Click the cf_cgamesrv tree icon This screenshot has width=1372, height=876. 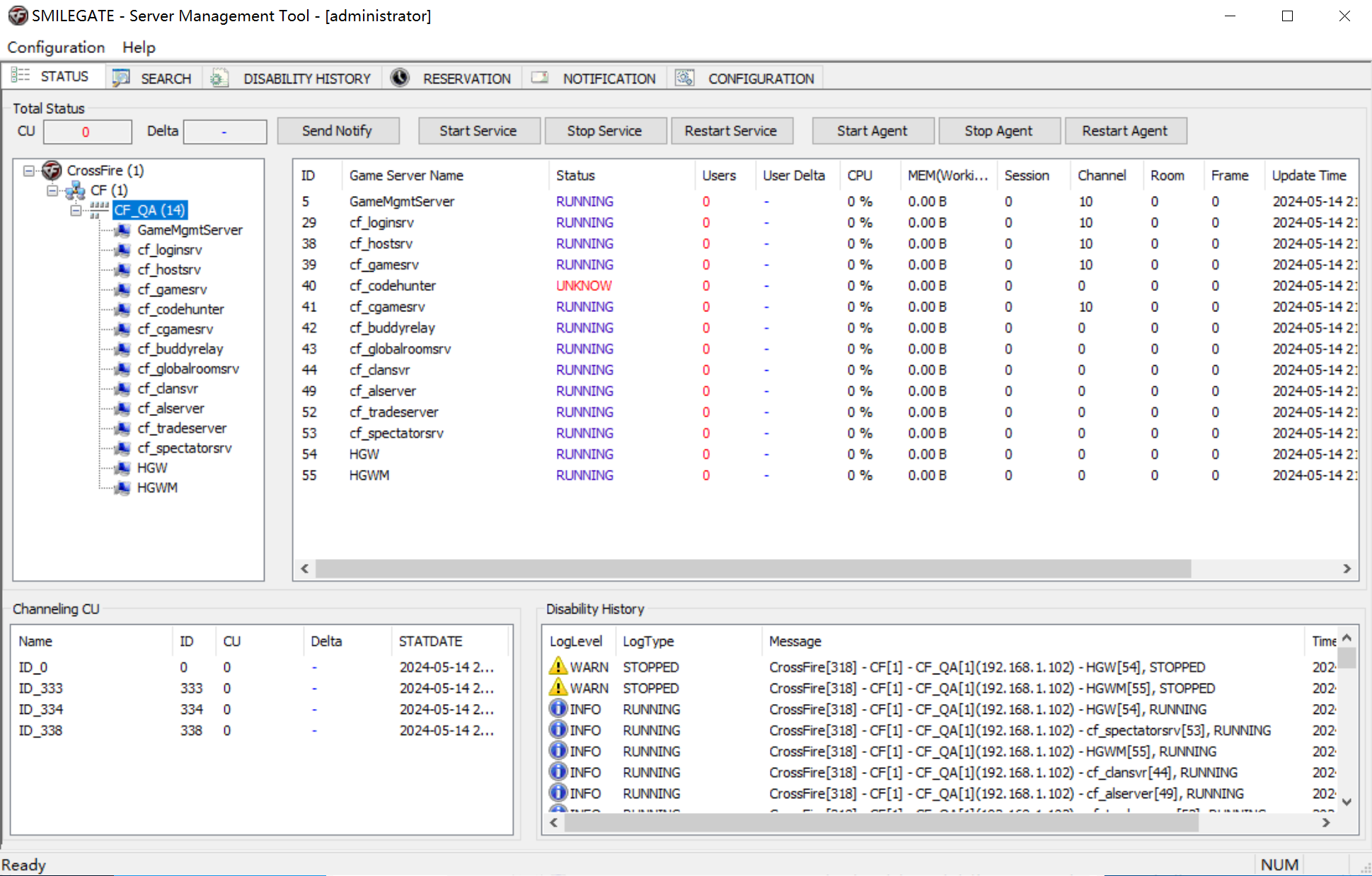click(122, 329)
